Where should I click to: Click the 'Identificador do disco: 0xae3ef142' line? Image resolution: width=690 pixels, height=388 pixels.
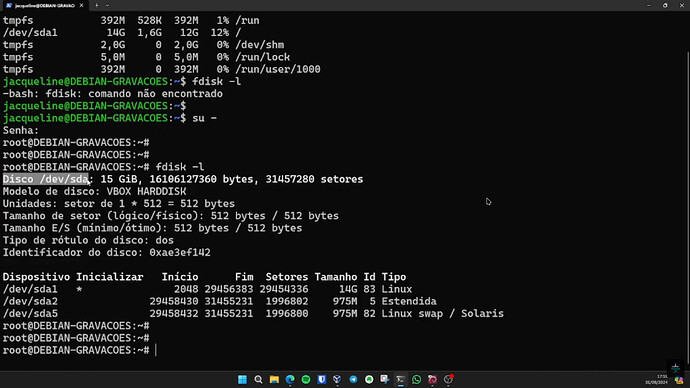pos(106,253)
